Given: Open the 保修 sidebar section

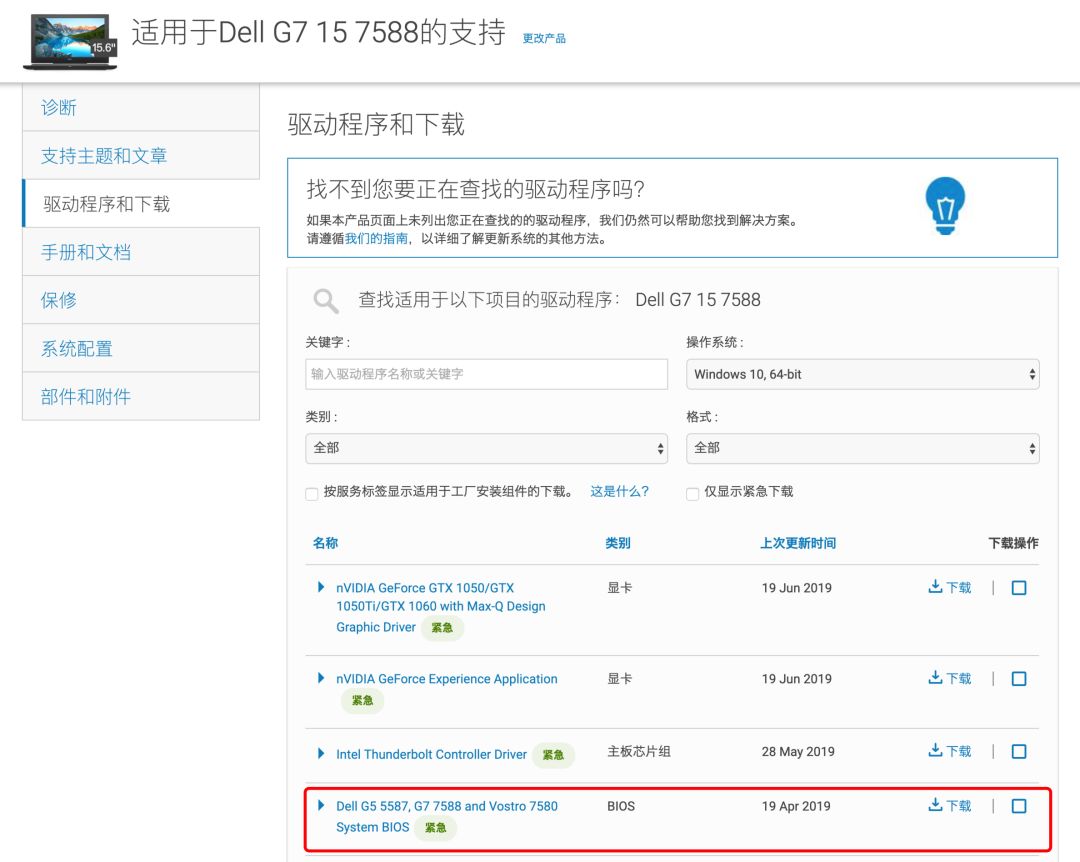Looking at the screenshot, I should [x=59, y=299].
